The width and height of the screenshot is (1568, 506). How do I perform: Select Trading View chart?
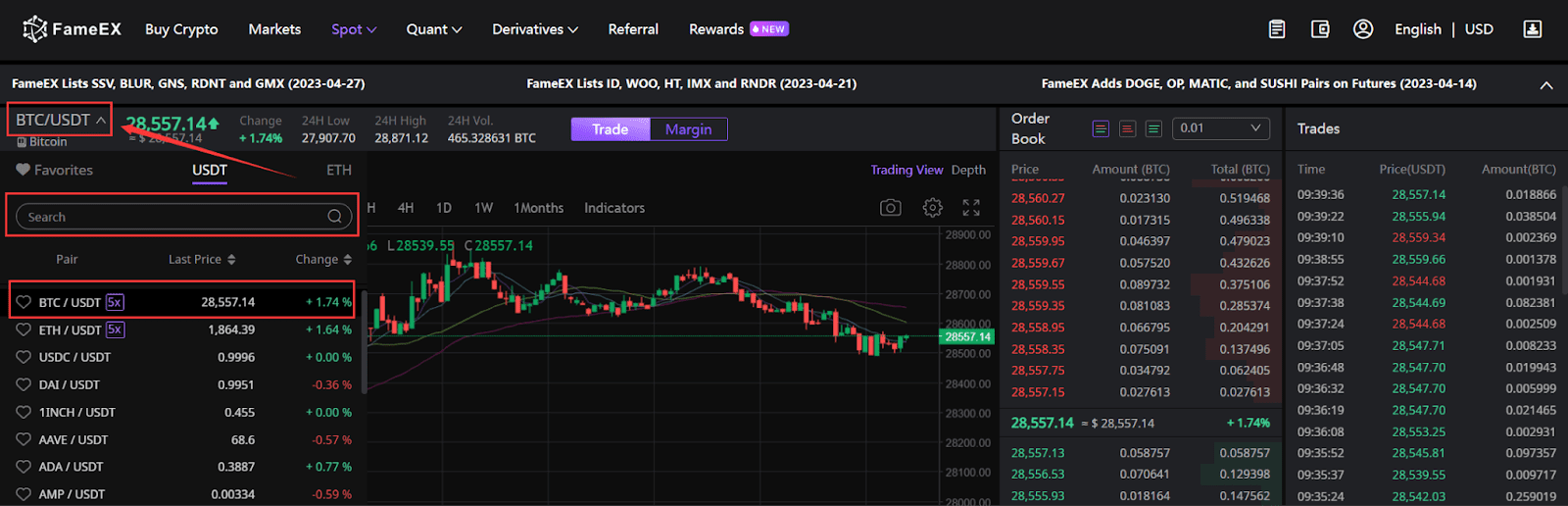pos(906,170)
